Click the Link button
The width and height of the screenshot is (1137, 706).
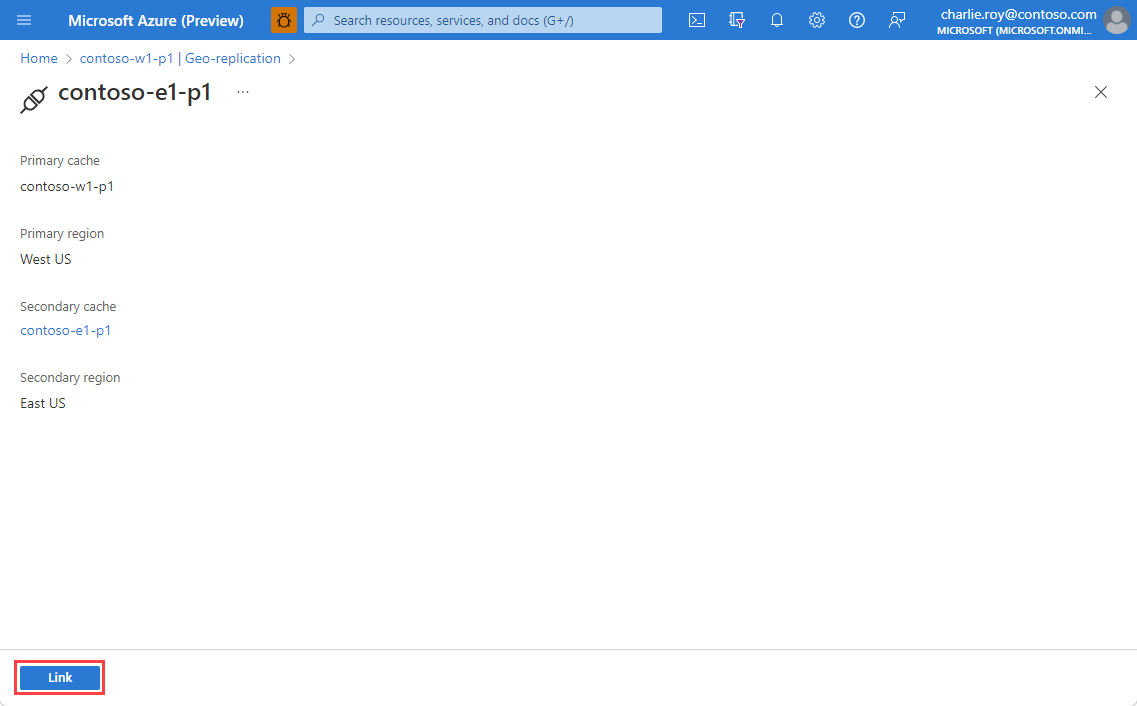(59, 677)
